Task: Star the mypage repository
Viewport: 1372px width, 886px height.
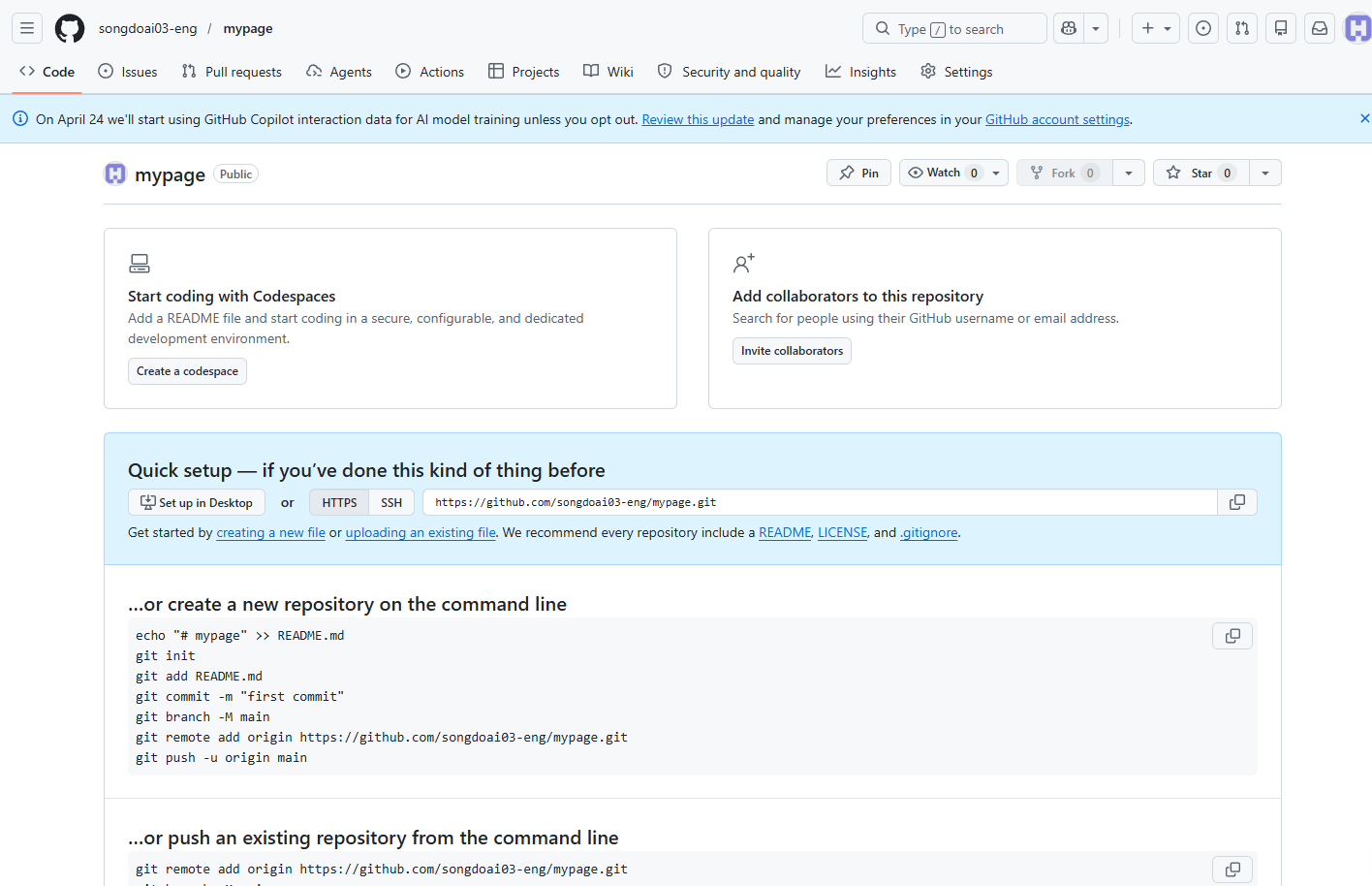Action: click(x=1200, y=173)
